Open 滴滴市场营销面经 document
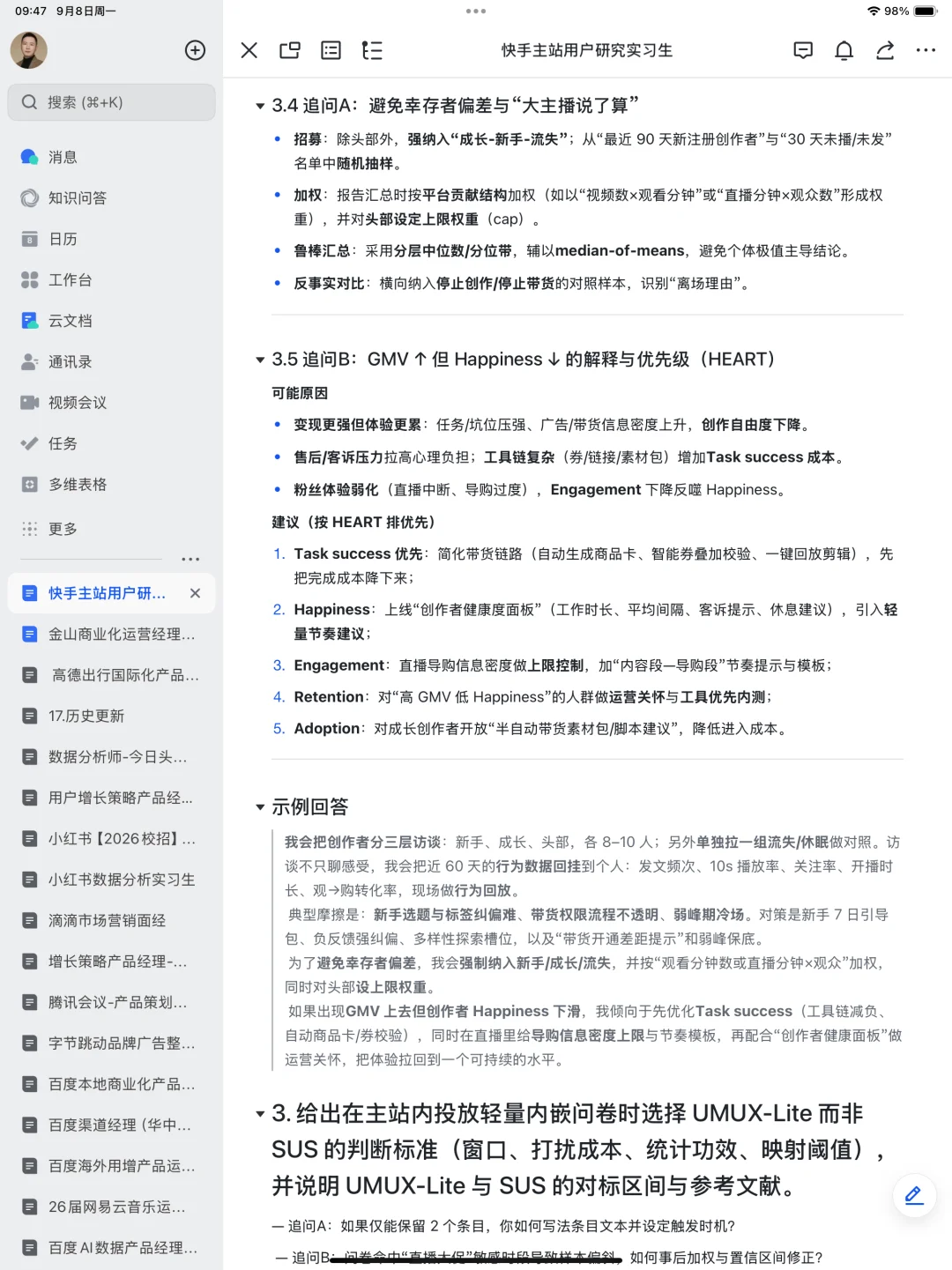Screen dimensions: 952x1270 point(111,920)
